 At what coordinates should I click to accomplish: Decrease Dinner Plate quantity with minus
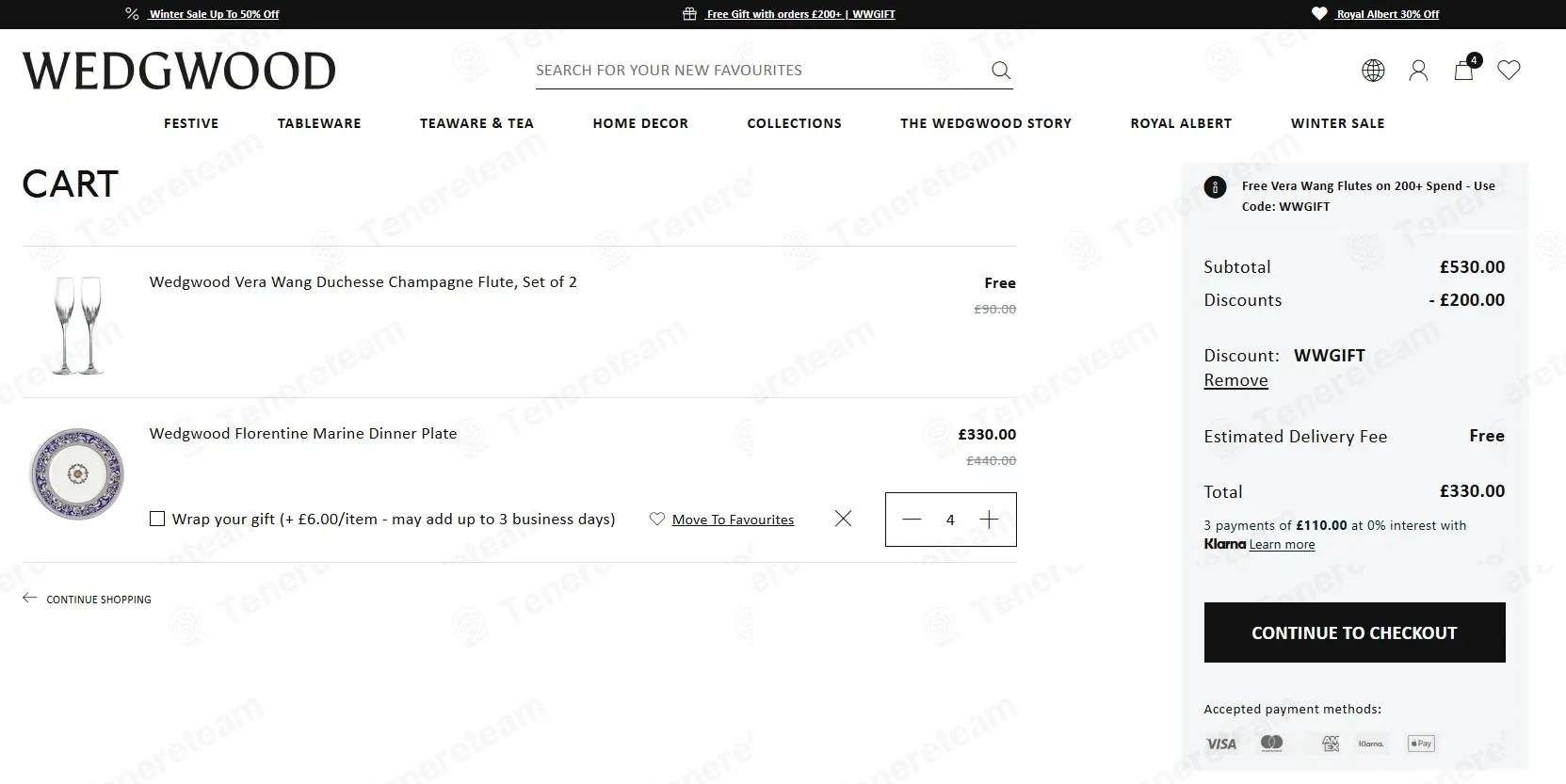(912, 520)
